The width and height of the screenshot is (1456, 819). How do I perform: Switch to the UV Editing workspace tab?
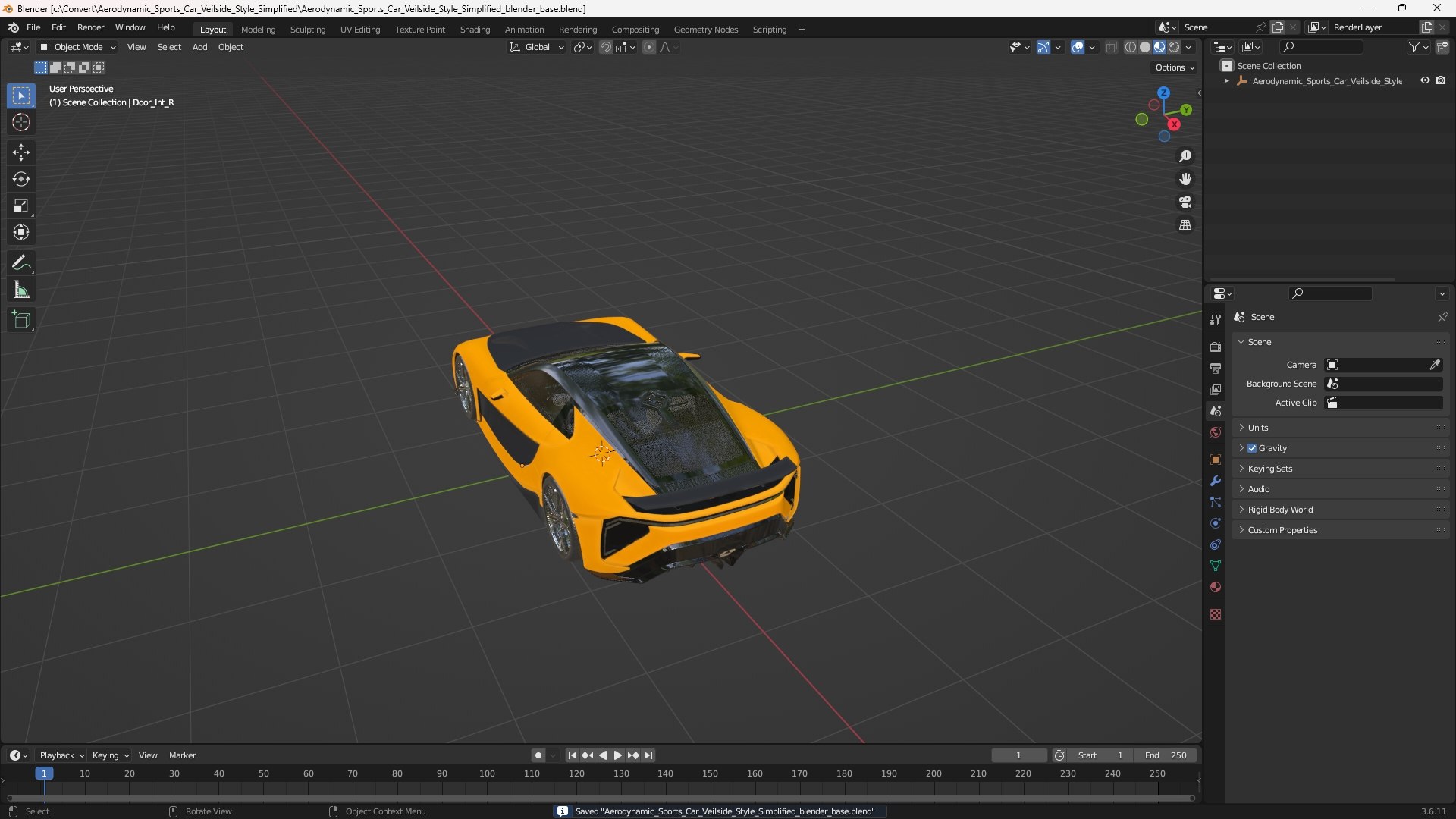(360, 30)
